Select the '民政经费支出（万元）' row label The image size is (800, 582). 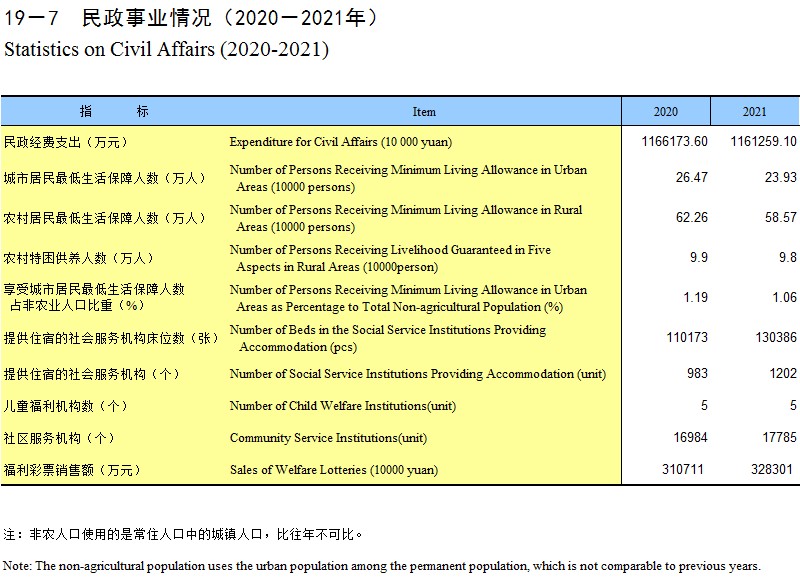[66, 142]
